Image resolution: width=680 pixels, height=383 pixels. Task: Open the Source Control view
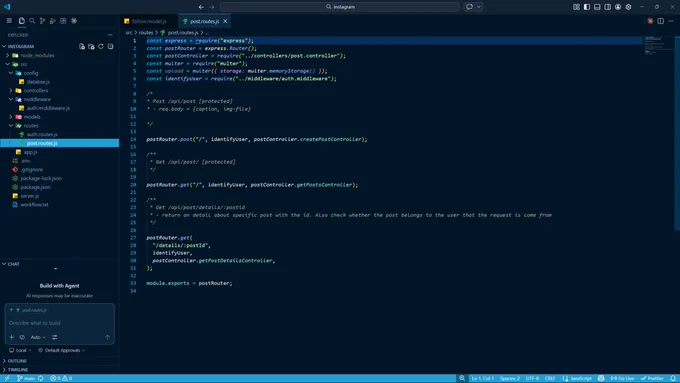coord(42,21)
